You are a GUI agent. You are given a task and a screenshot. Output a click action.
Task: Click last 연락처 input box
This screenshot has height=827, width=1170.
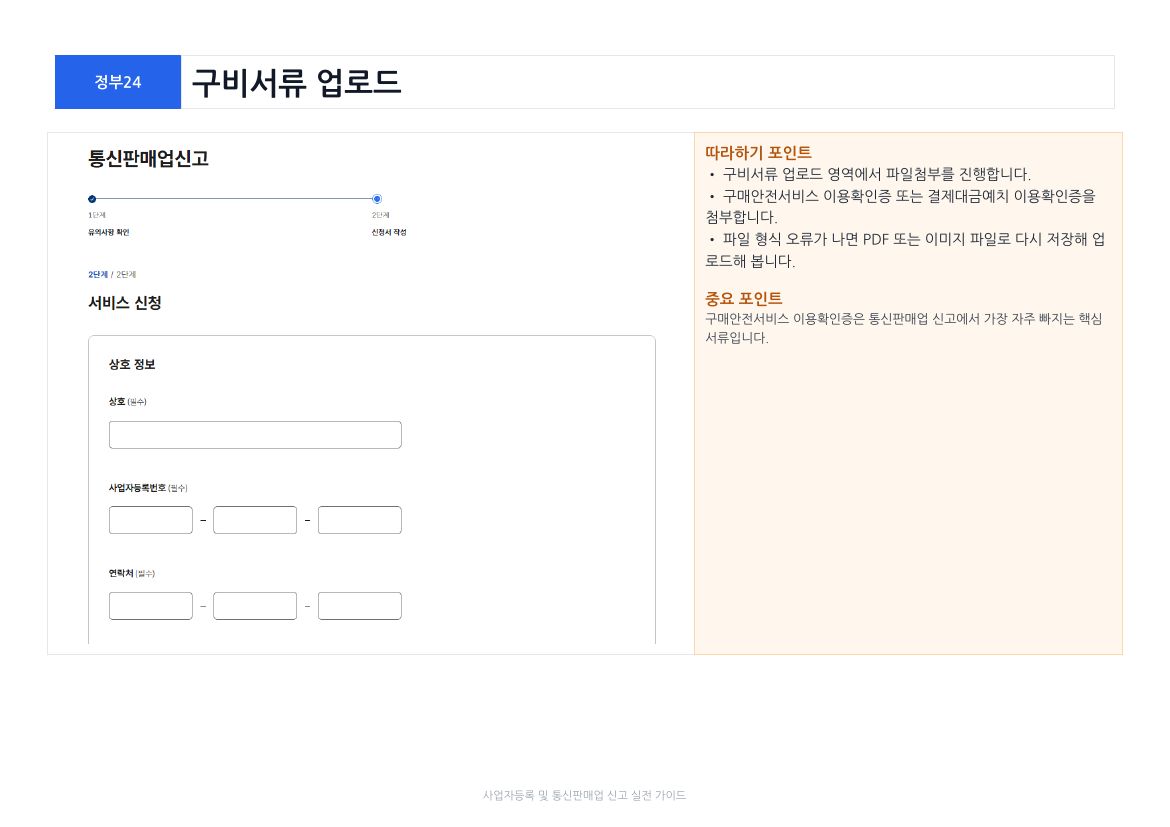360,605
